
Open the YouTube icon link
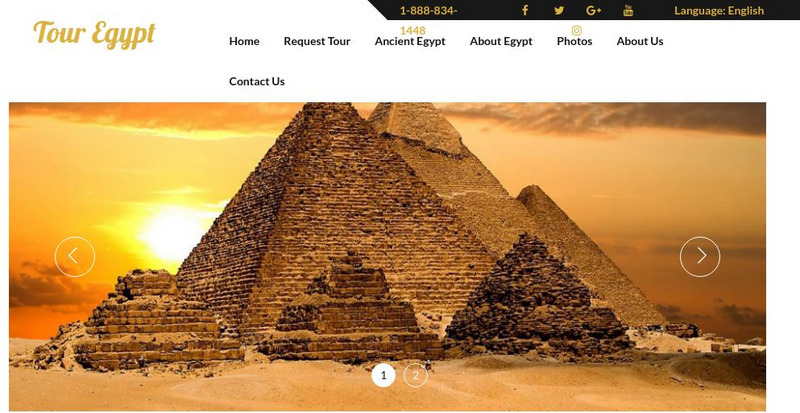pyautogui.click(x=628, y=10)
